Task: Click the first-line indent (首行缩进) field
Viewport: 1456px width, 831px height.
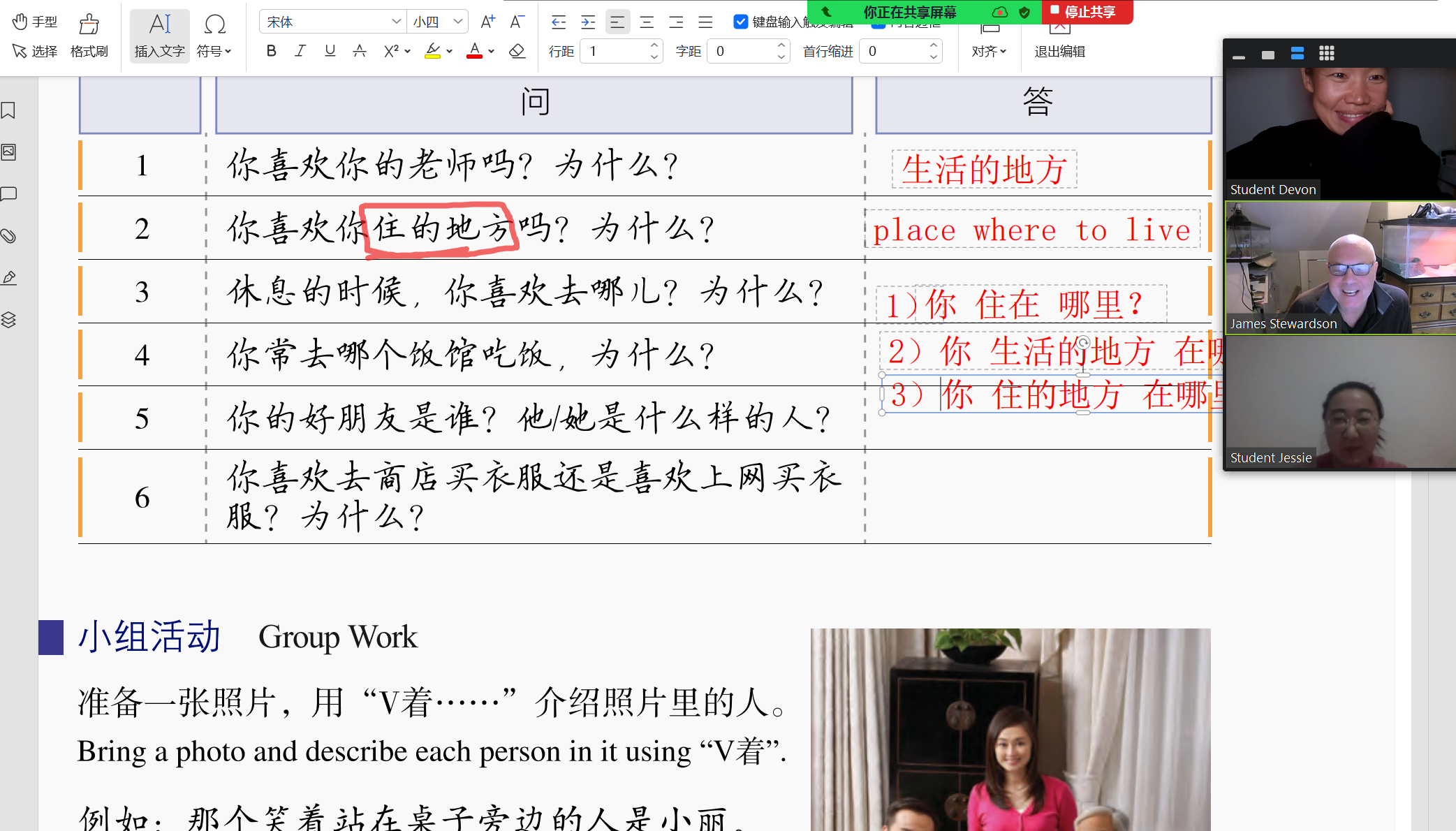Action: [x=894, y=51]
